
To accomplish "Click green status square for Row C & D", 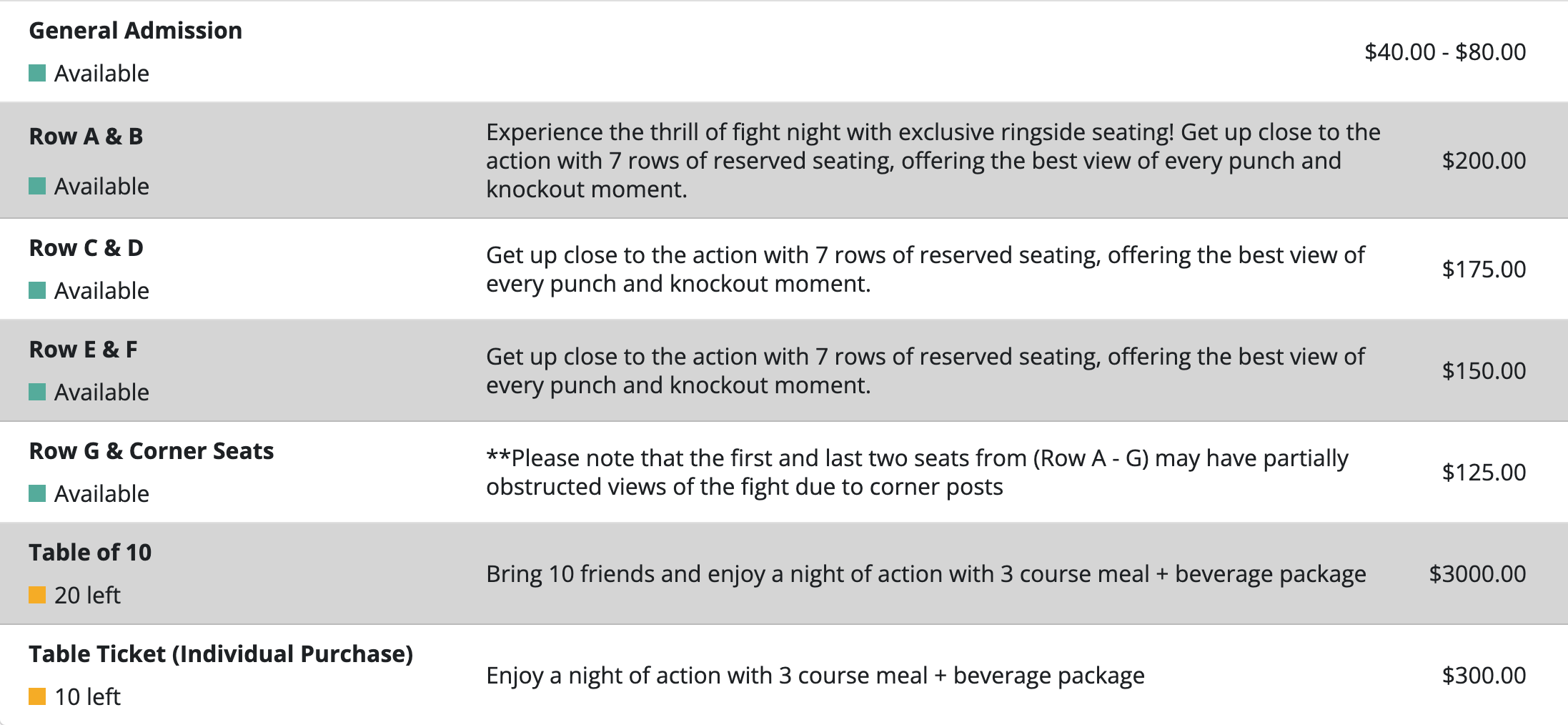I will (x=37, y=290).
